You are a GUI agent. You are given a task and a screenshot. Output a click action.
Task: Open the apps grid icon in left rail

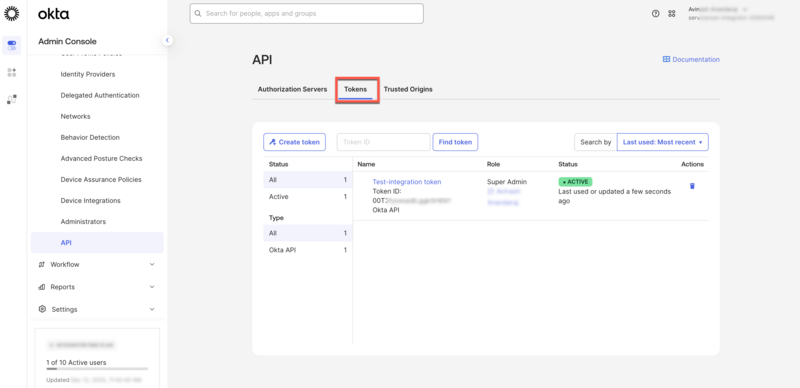tap(12, 72)
